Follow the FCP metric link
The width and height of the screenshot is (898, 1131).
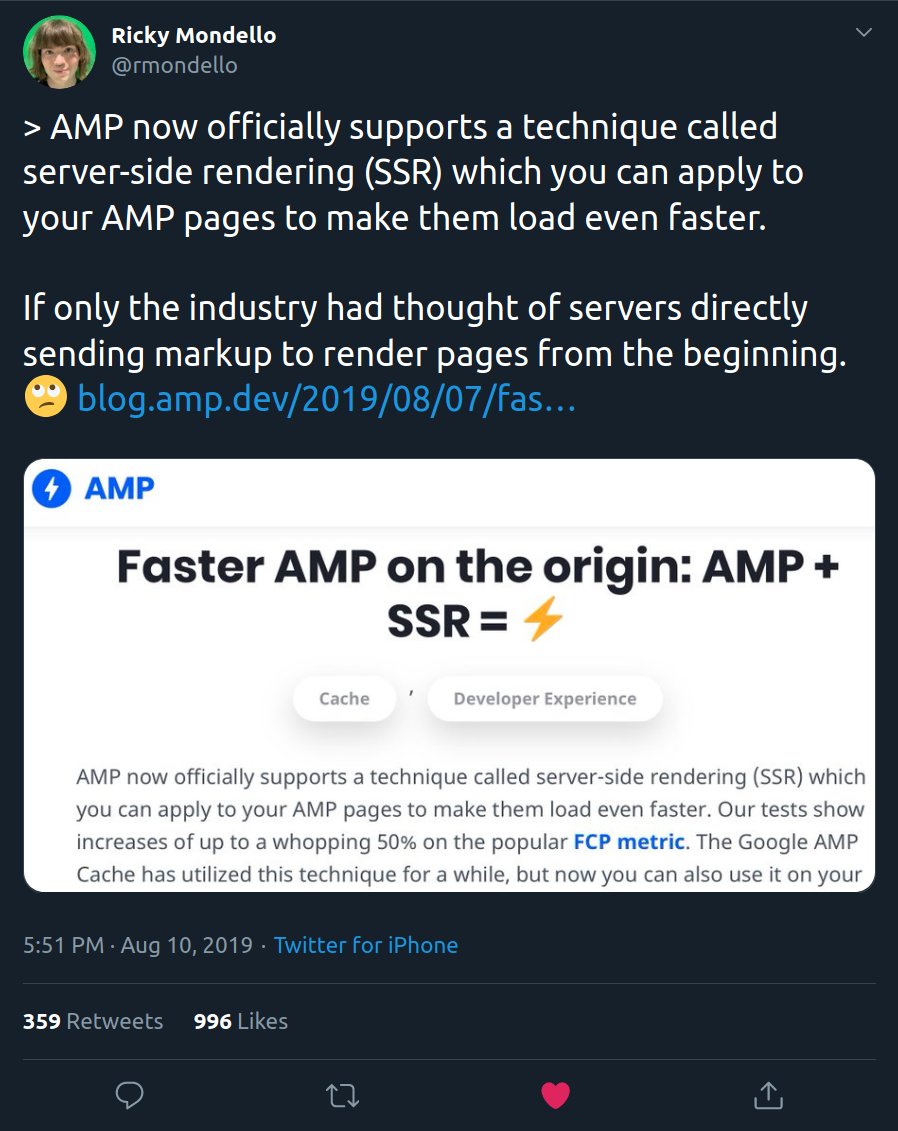pyautogui.click(x=629, y=842)
